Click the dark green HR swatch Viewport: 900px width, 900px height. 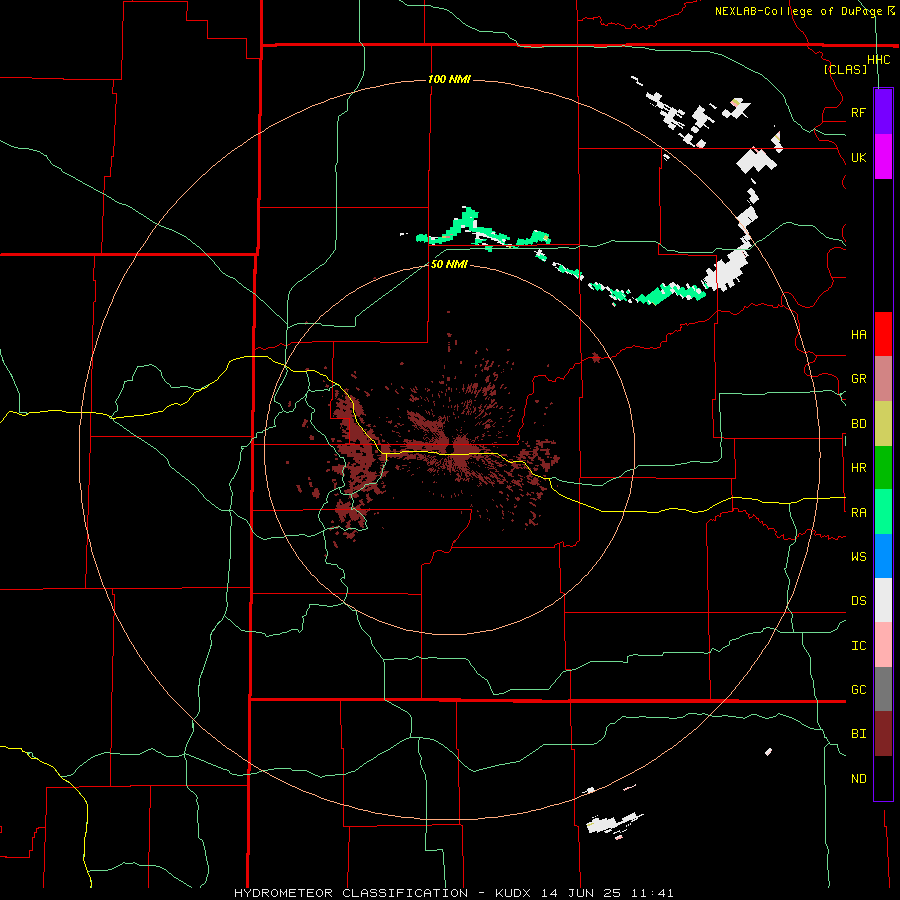click(x=883, y=468)
